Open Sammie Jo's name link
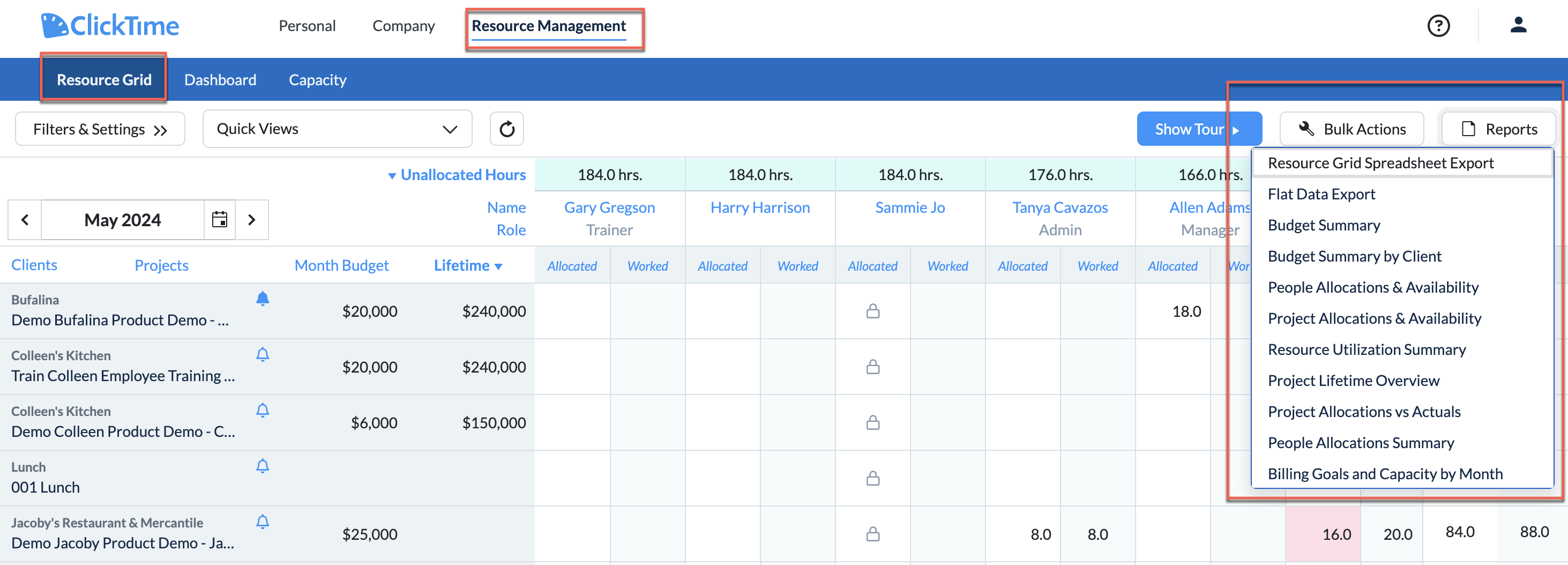The image size is (1568, 565). point(910,207)
